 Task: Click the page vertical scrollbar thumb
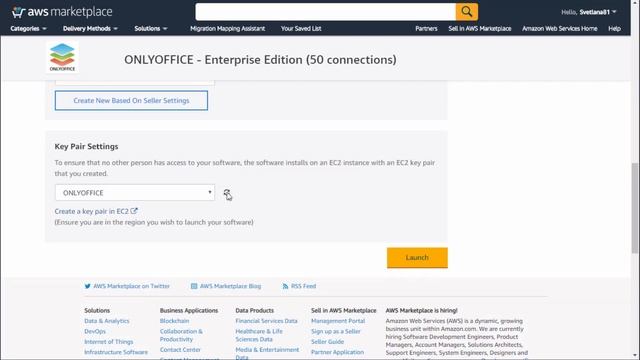635,208
